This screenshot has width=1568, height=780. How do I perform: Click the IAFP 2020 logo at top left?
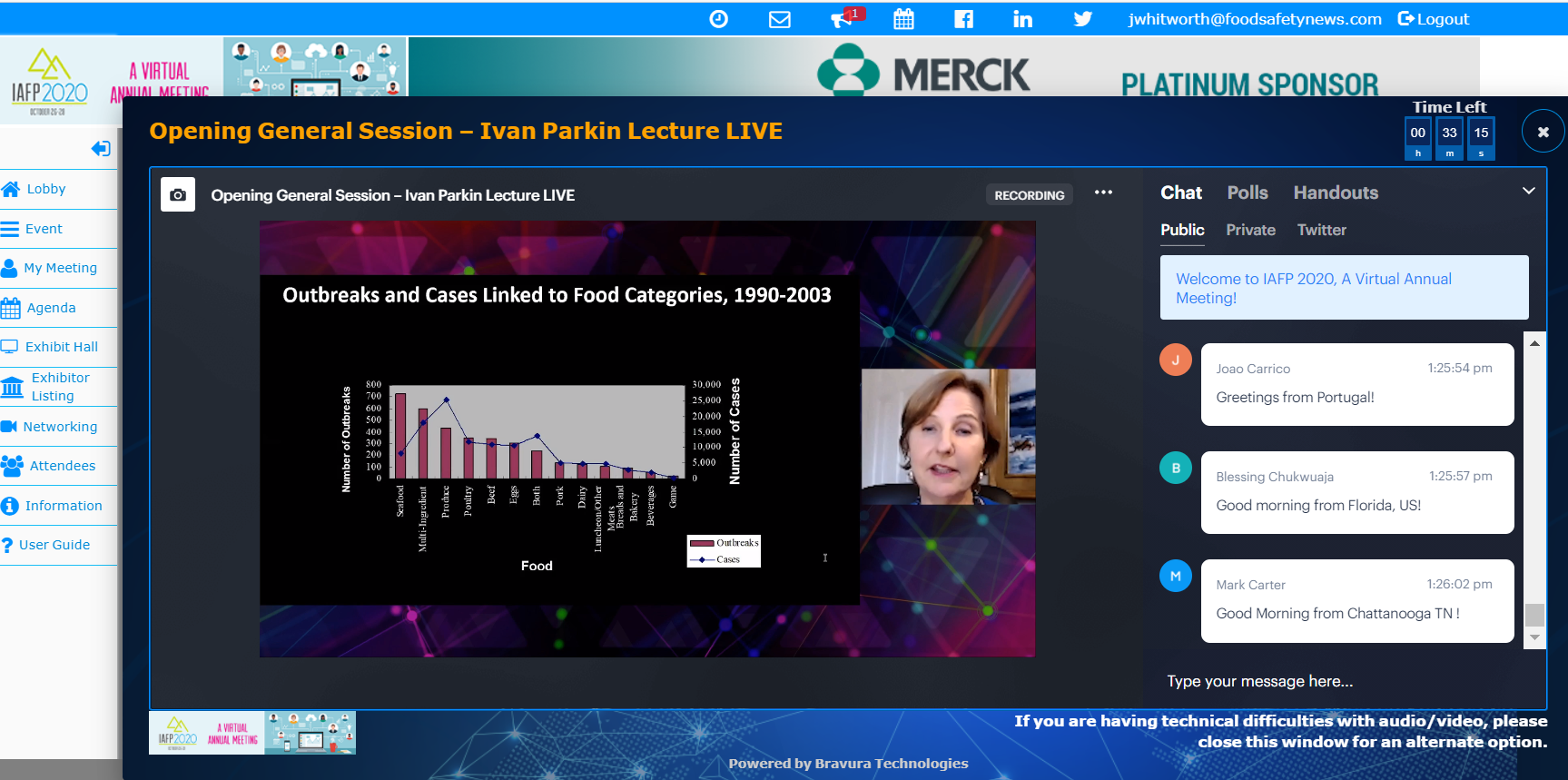[x=49, y=82]
